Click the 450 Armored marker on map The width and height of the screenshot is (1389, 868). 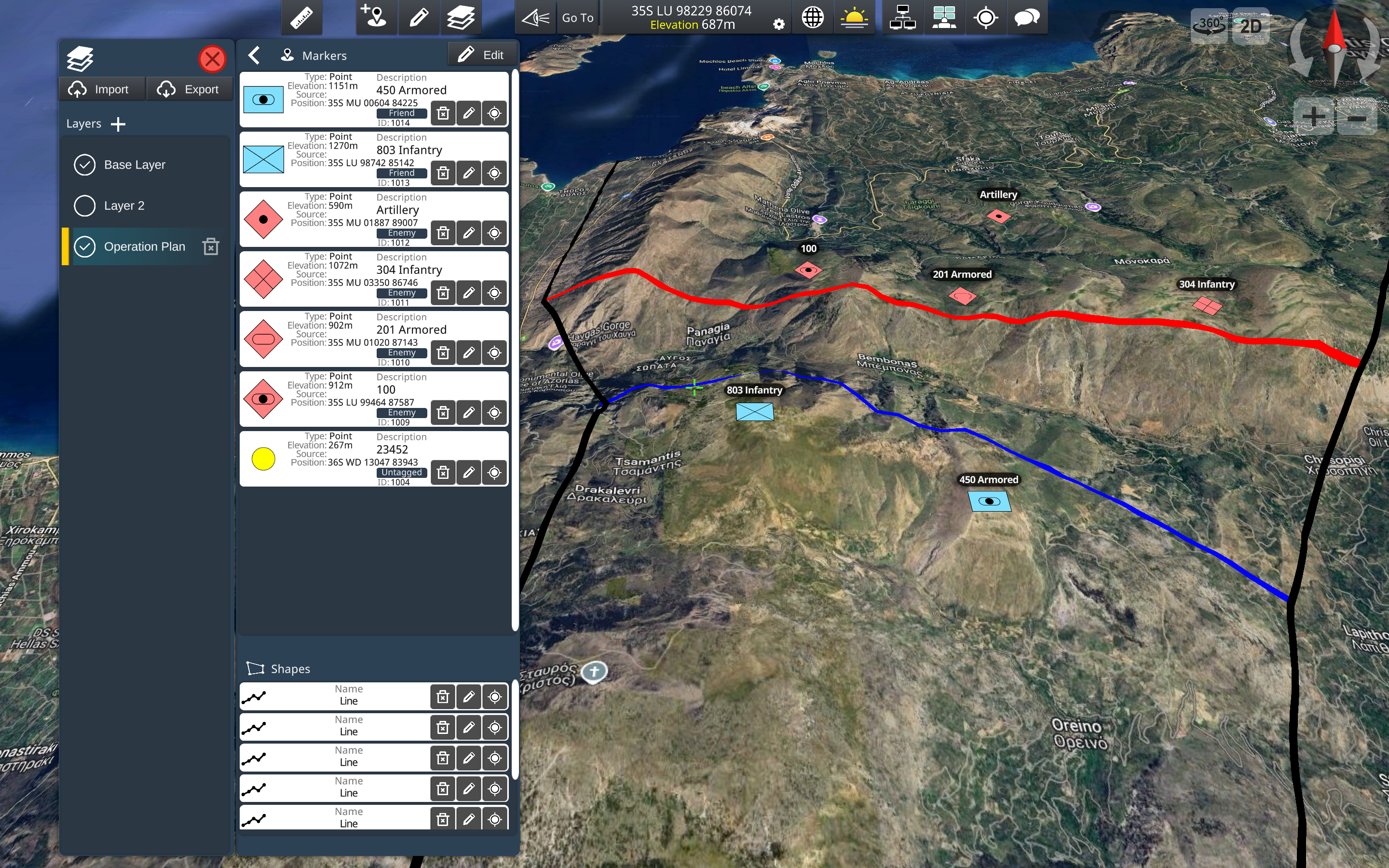(x=989, y=501)
